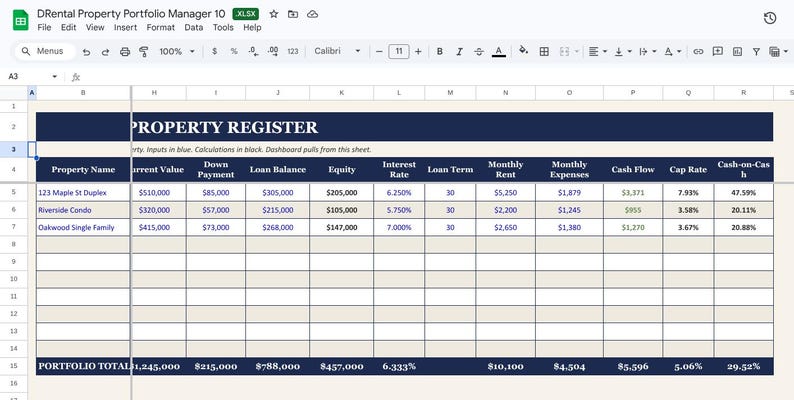
Task: Click the document title text
Action: [131, 14]
